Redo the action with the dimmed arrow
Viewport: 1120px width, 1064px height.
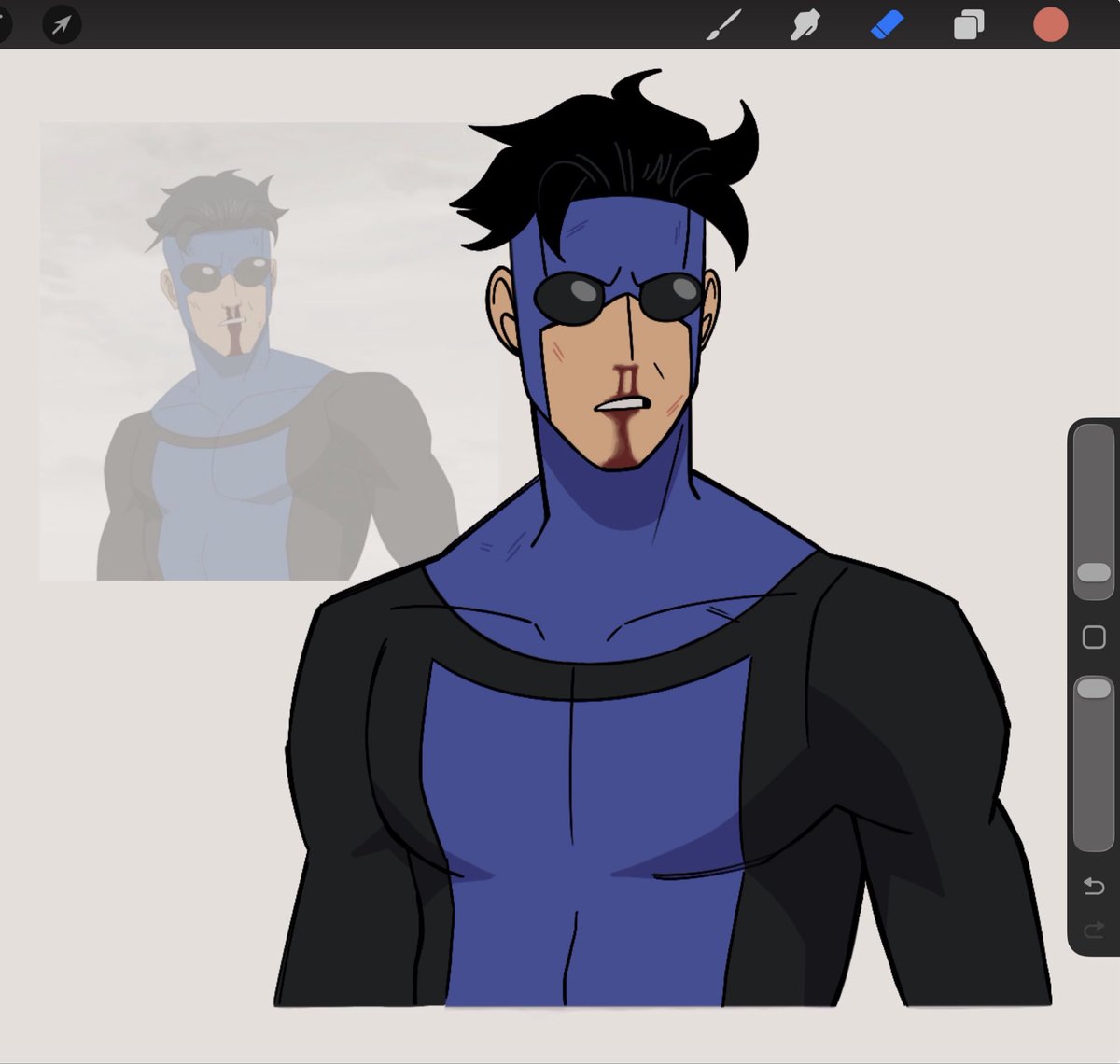[x=1093, y=930]
